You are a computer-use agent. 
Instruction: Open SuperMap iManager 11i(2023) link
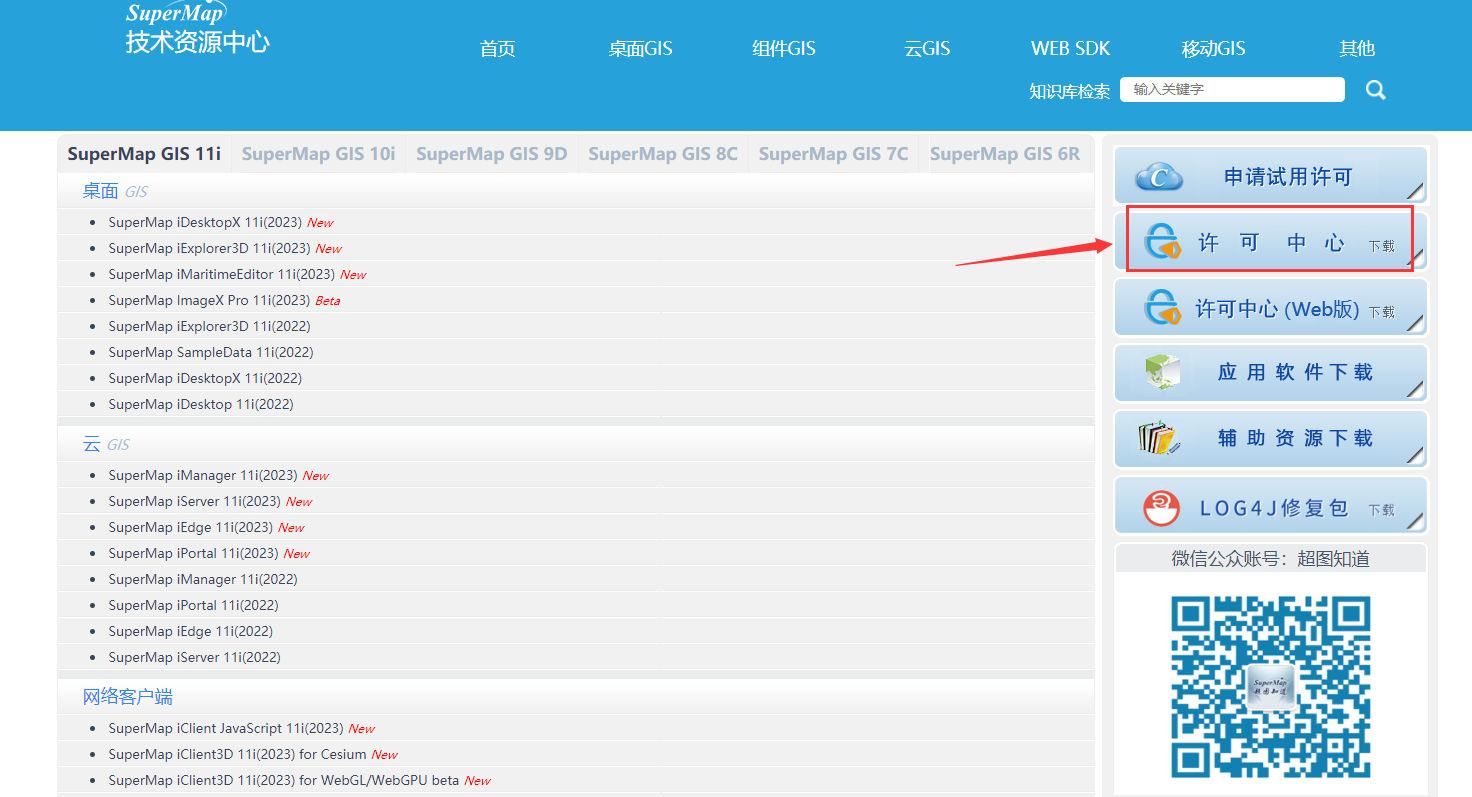click(203, 475)
